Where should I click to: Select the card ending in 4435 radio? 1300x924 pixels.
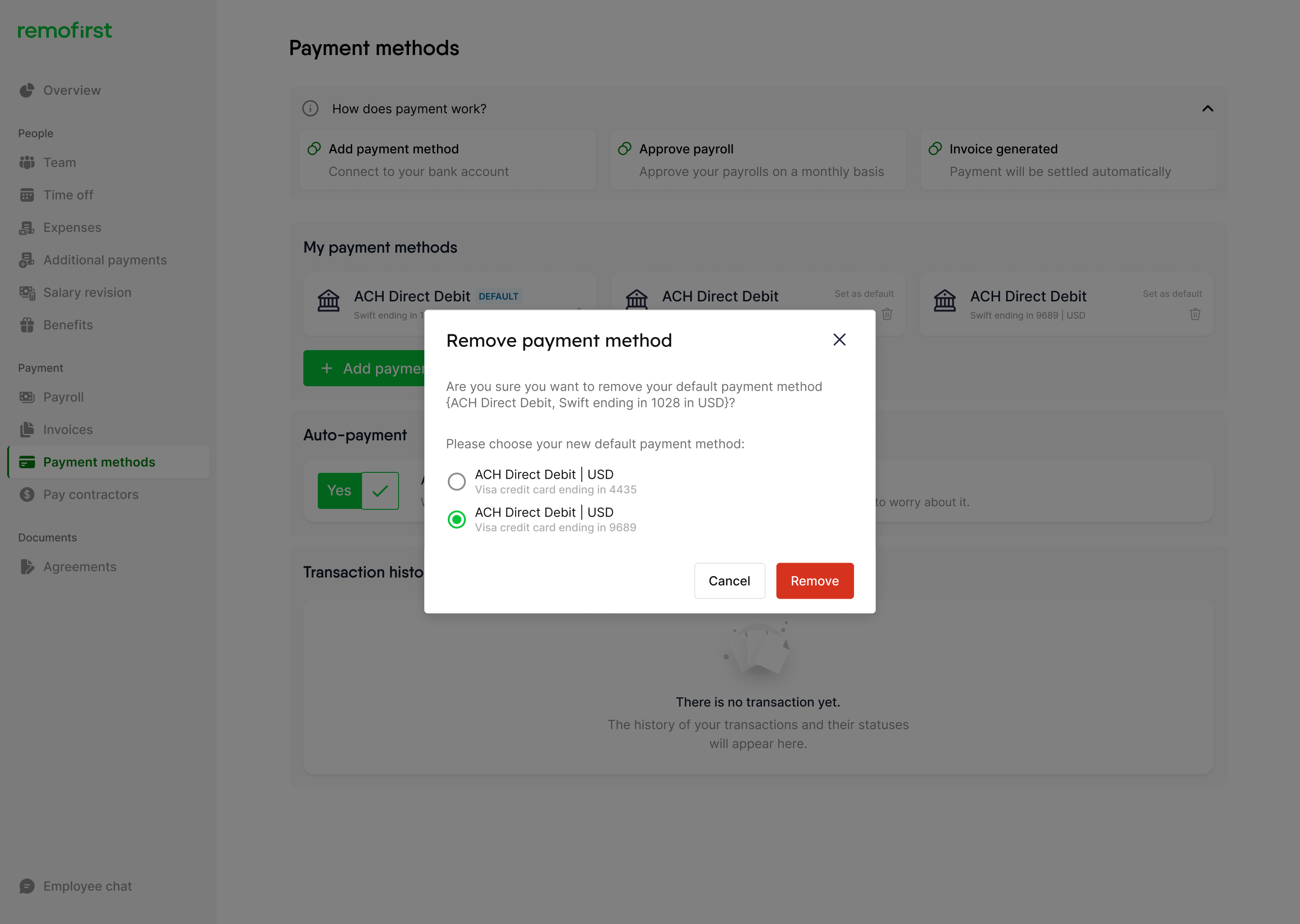pyautogui.click(x=456, y=481)
